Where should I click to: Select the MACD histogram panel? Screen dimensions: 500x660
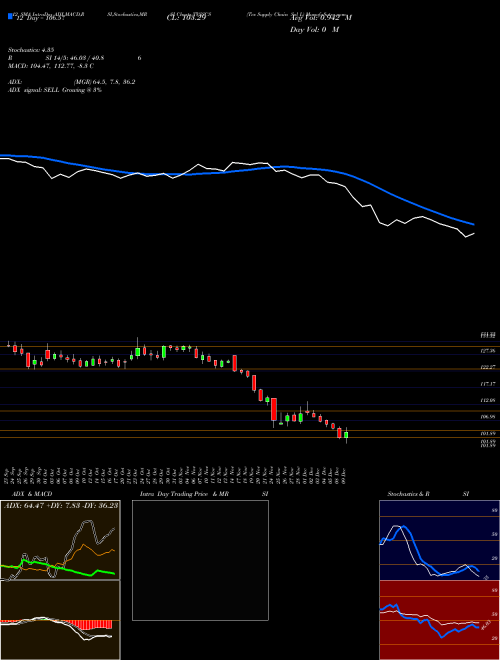pyautogui.click(x=60, y=620)
